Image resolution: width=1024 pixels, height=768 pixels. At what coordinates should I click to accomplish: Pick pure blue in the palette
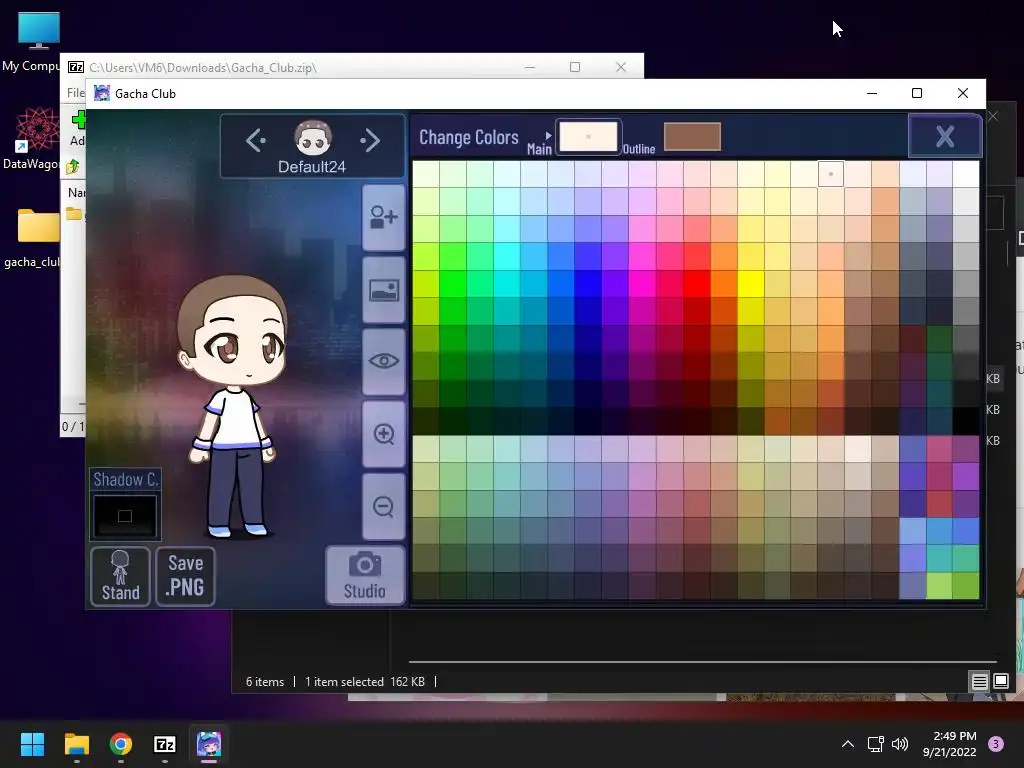click(x=588, y=283)
